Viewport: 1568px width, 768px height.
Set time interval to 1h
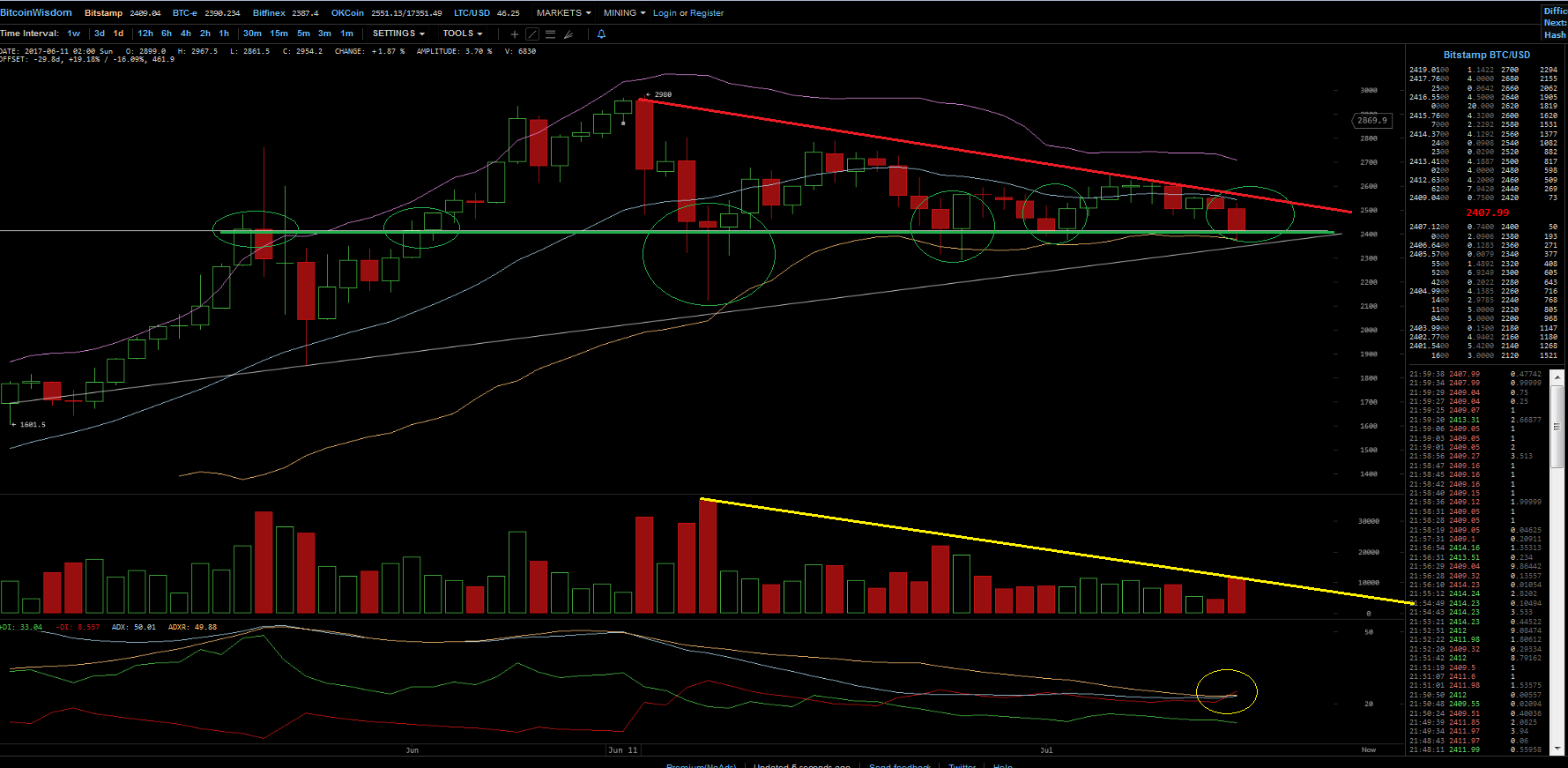[x=224, y=34]
